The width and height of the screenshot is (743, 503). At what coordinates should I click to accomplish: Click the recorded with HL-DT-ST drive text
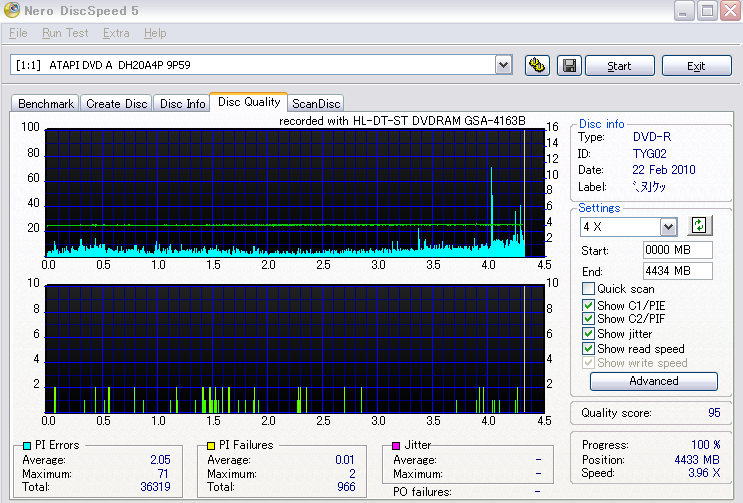click(402, 121)
